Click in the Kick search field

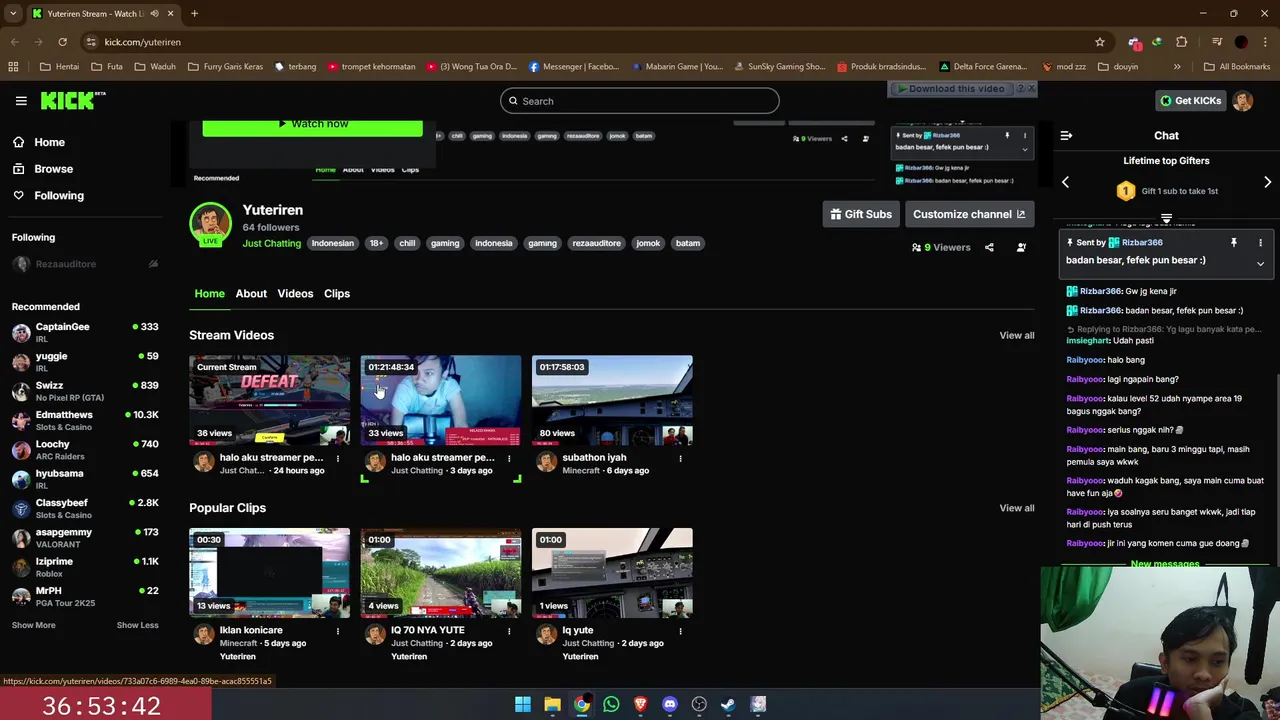pyautogui.click(x=640, y=101)
